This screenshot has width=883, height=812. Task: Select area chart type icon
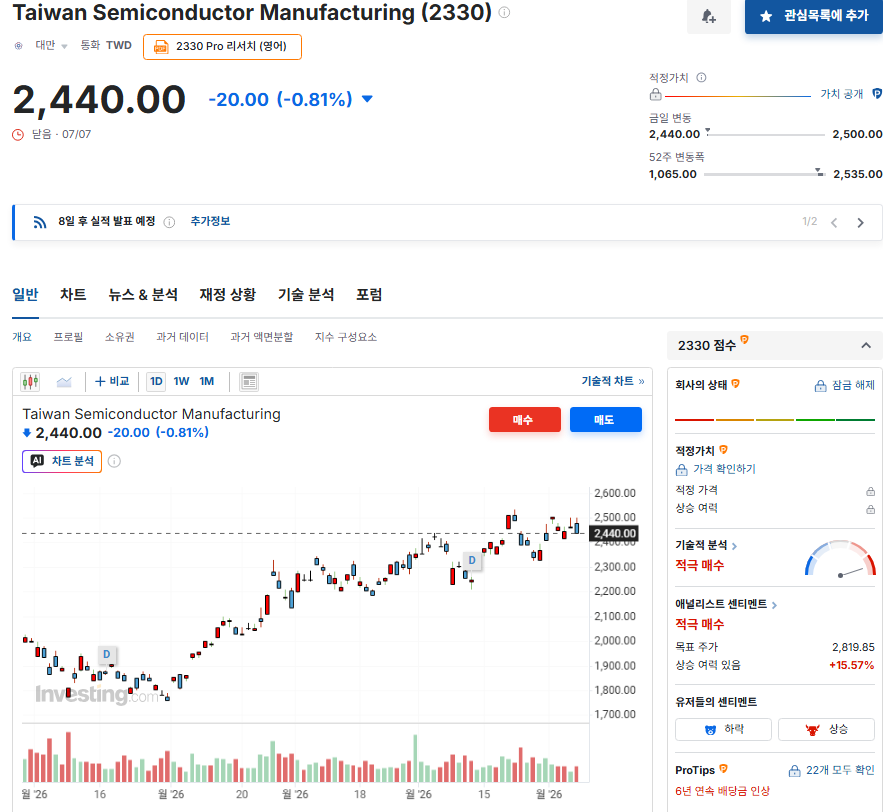pos(64,382)
